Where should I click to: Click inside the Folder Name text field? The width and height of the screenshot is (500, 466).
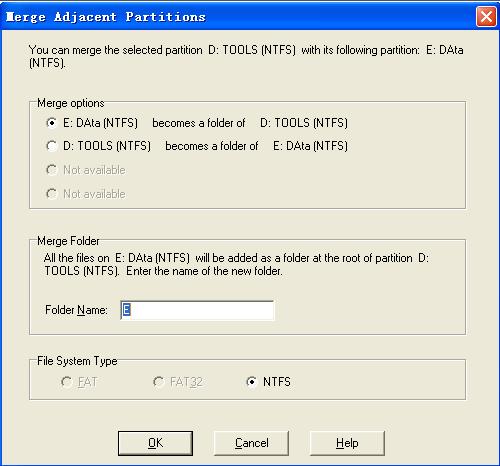(x=197, y=310)
